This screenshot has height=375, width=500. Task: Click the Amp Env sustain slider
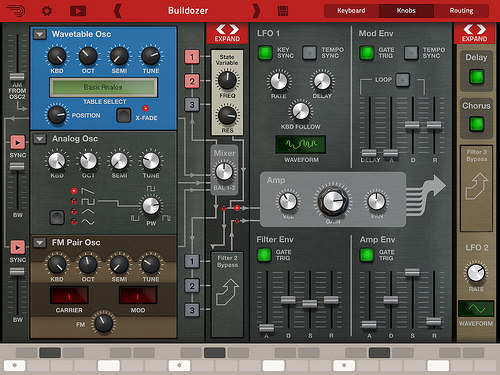coord(412,272)
